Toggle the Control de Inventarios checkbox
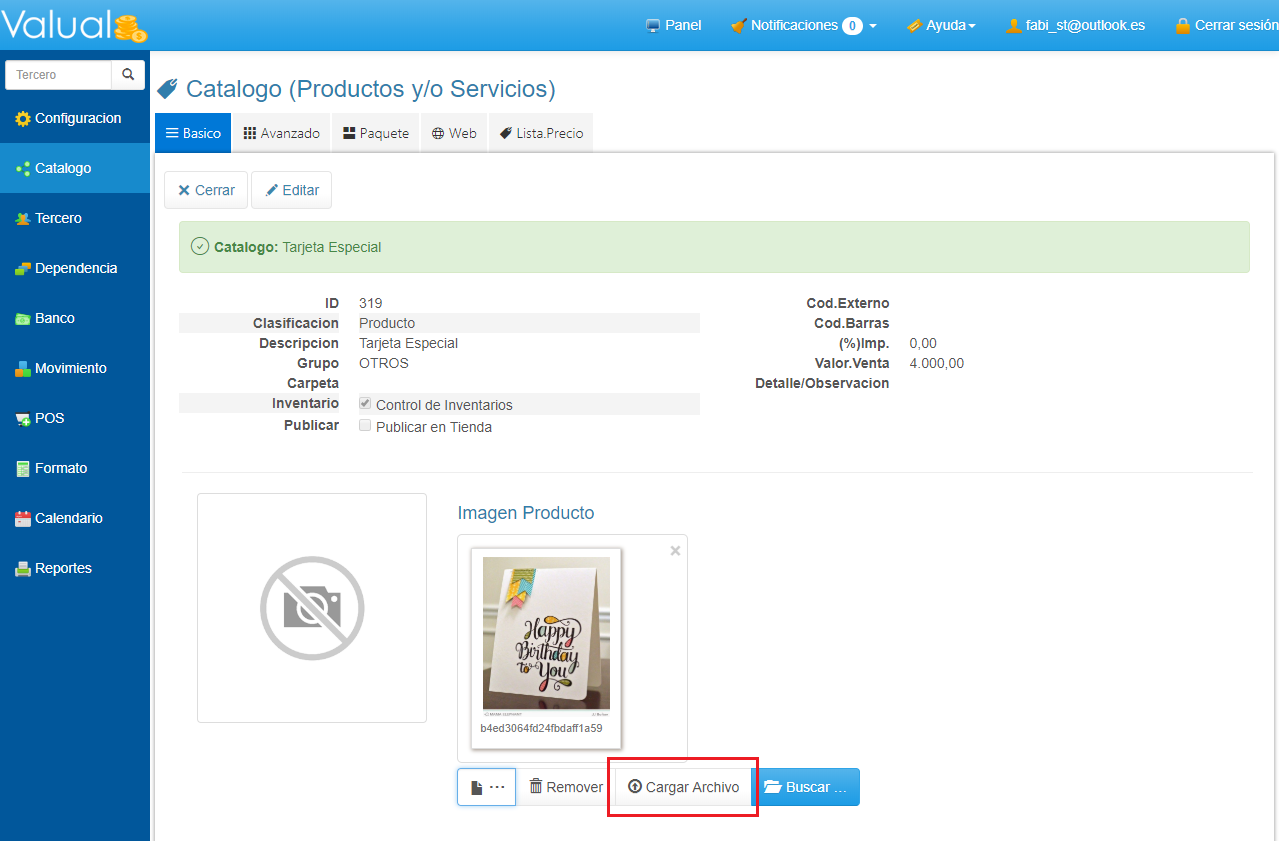1279x841 pixels. click(365, 403)
